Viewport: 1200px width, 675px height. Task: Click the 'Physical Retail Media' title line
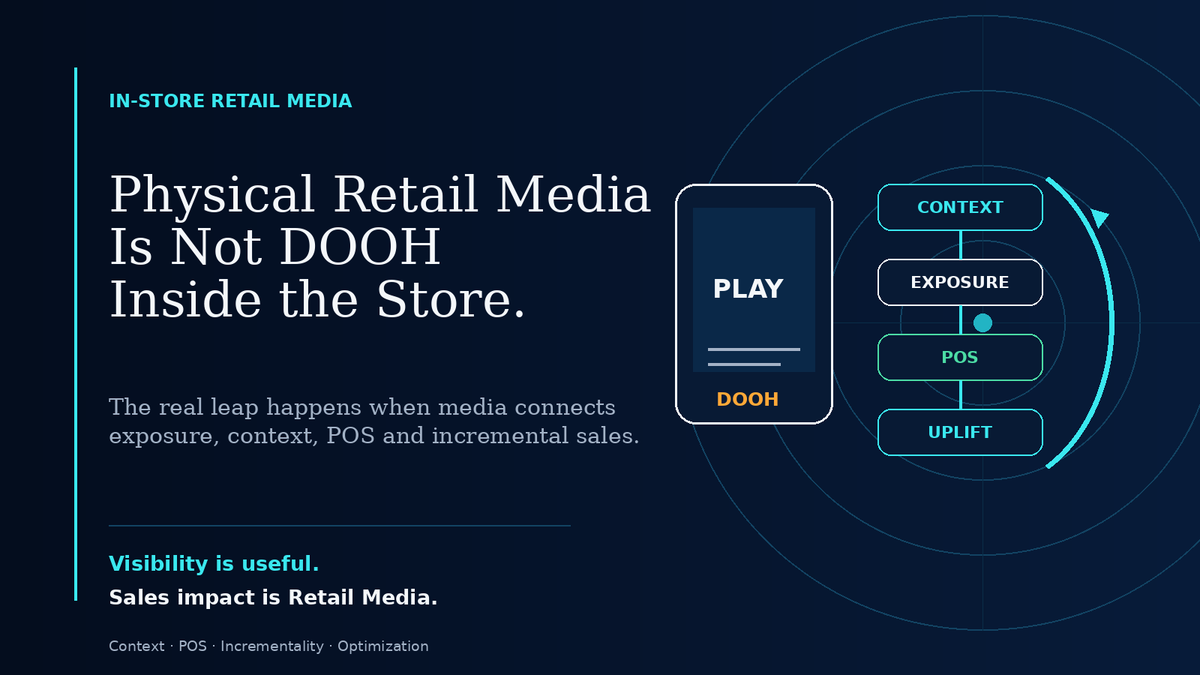click(x=380, y=194)
